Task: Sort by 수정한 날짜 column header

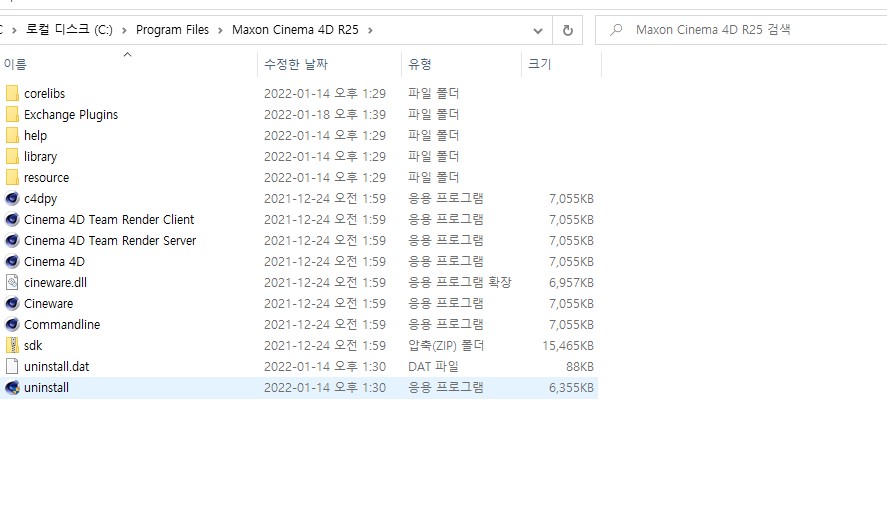Action: (x=329, y=64)
